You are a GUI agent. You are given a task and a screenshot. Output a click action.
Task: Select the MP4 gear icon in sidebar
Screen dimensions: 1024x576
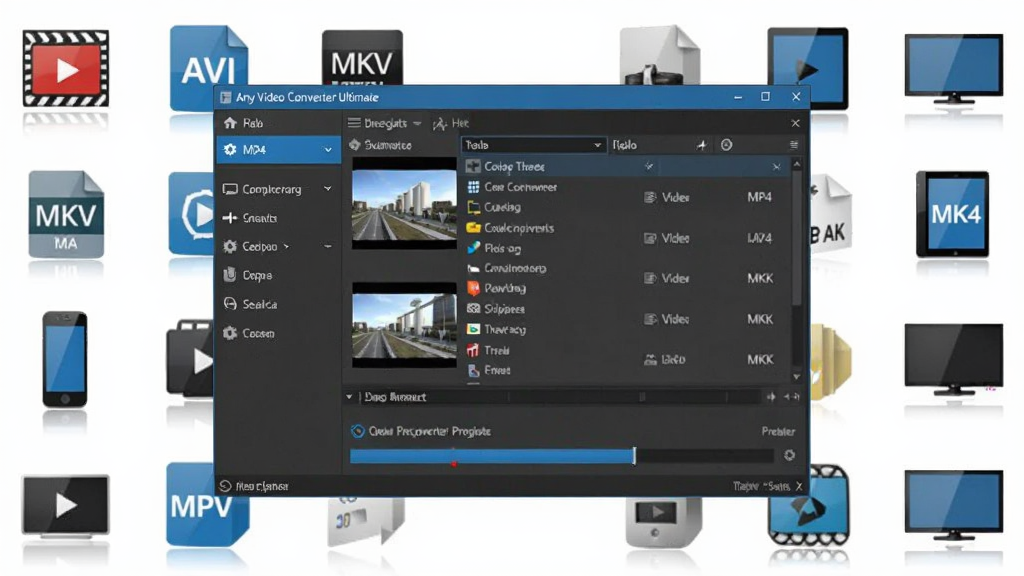tap(230, 150)
